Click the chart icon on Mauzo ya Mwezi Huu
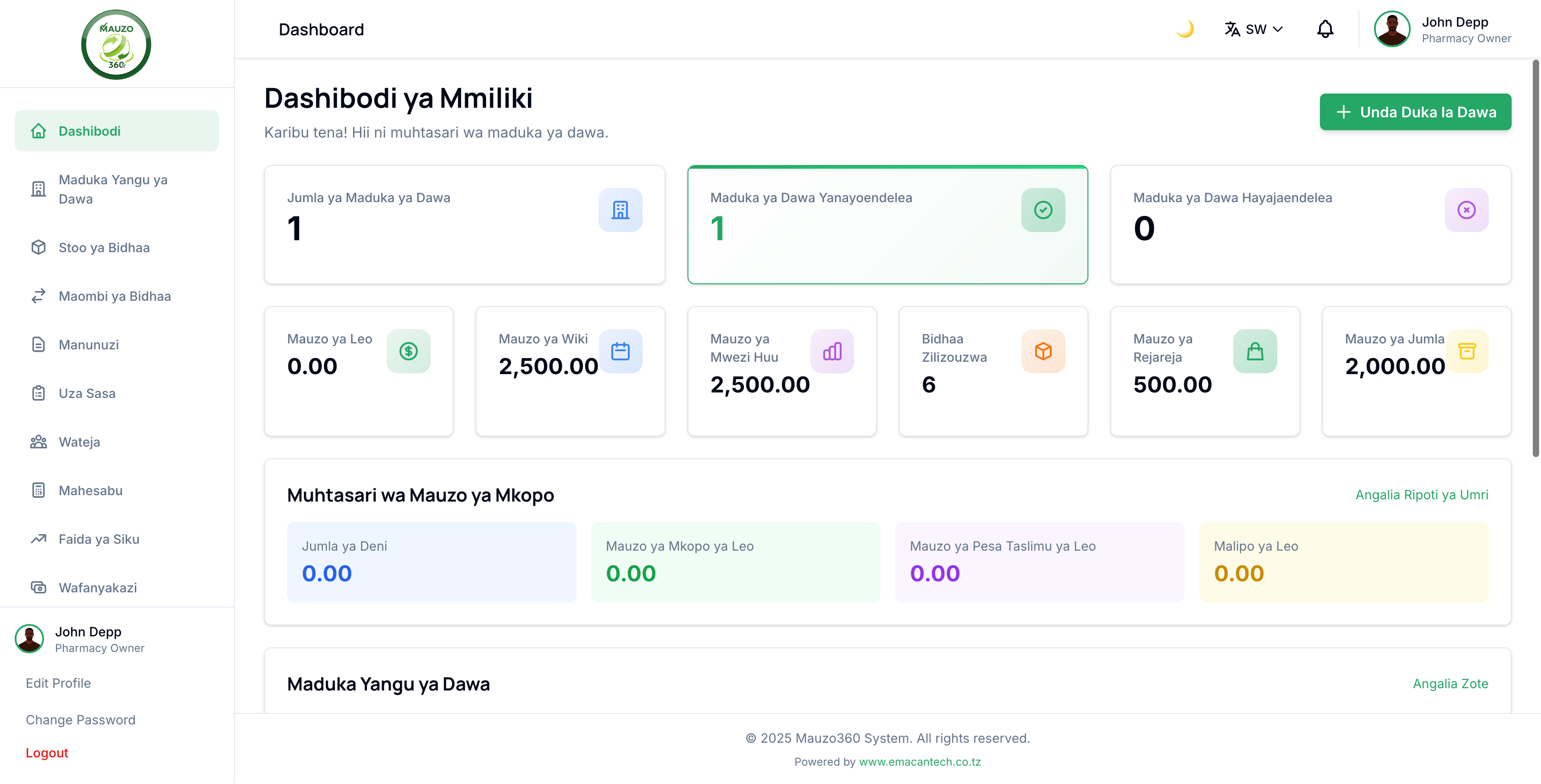This screenshot has height=784, width=1541. pos(833,351)
